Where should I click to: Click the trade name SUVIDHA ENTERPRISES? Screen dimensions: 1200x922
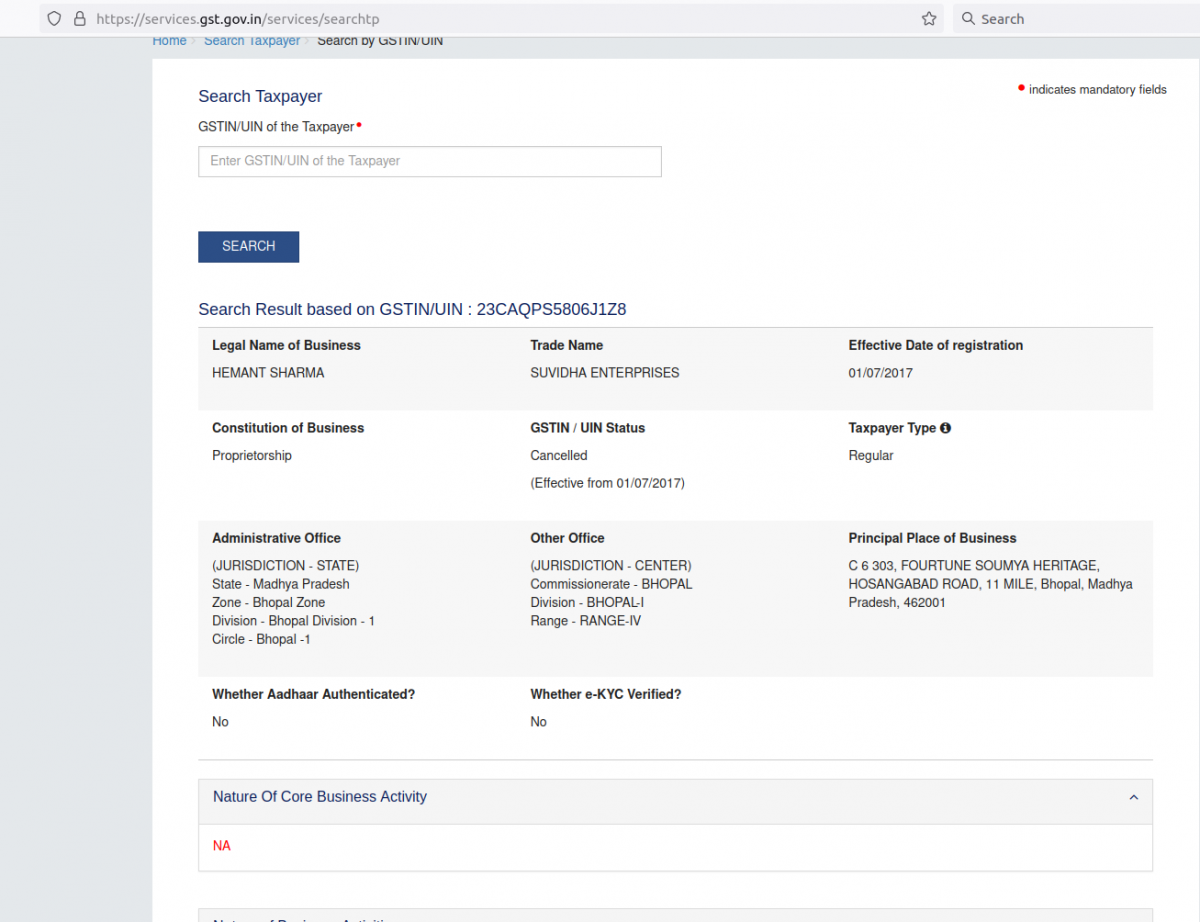pos(604,373)
